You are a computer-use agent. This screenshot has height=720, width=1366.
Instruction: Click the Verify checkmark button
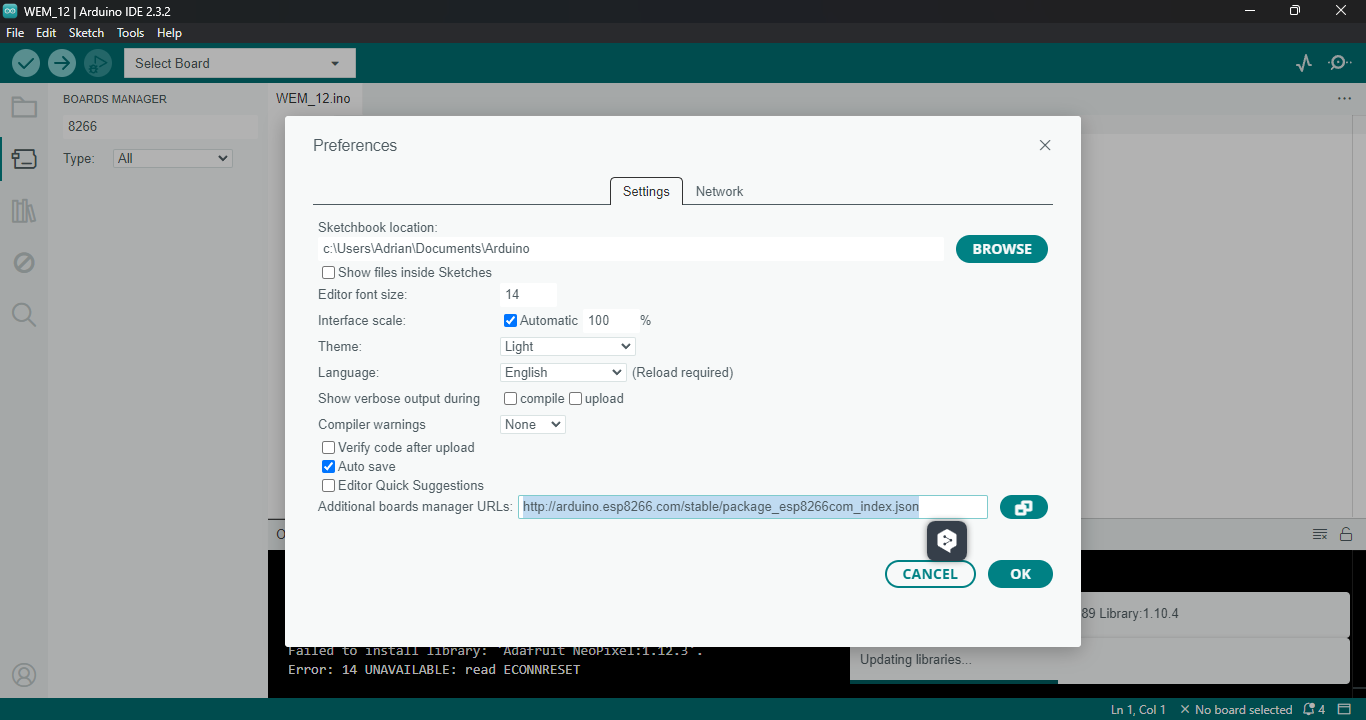pos(26,63)
